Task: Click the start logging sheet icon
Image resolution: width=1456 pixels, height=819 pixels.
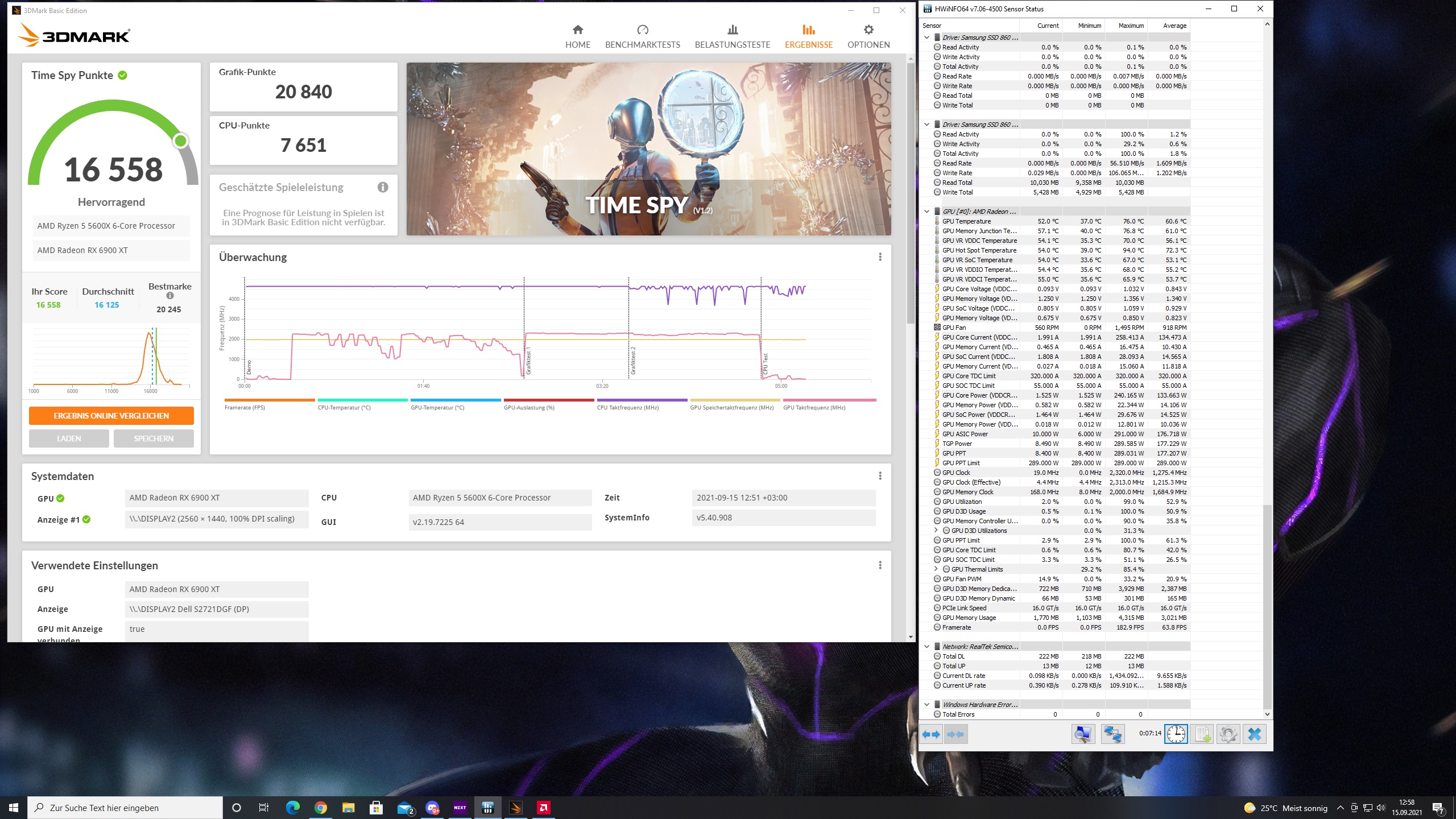Action: pos(1202,734)
